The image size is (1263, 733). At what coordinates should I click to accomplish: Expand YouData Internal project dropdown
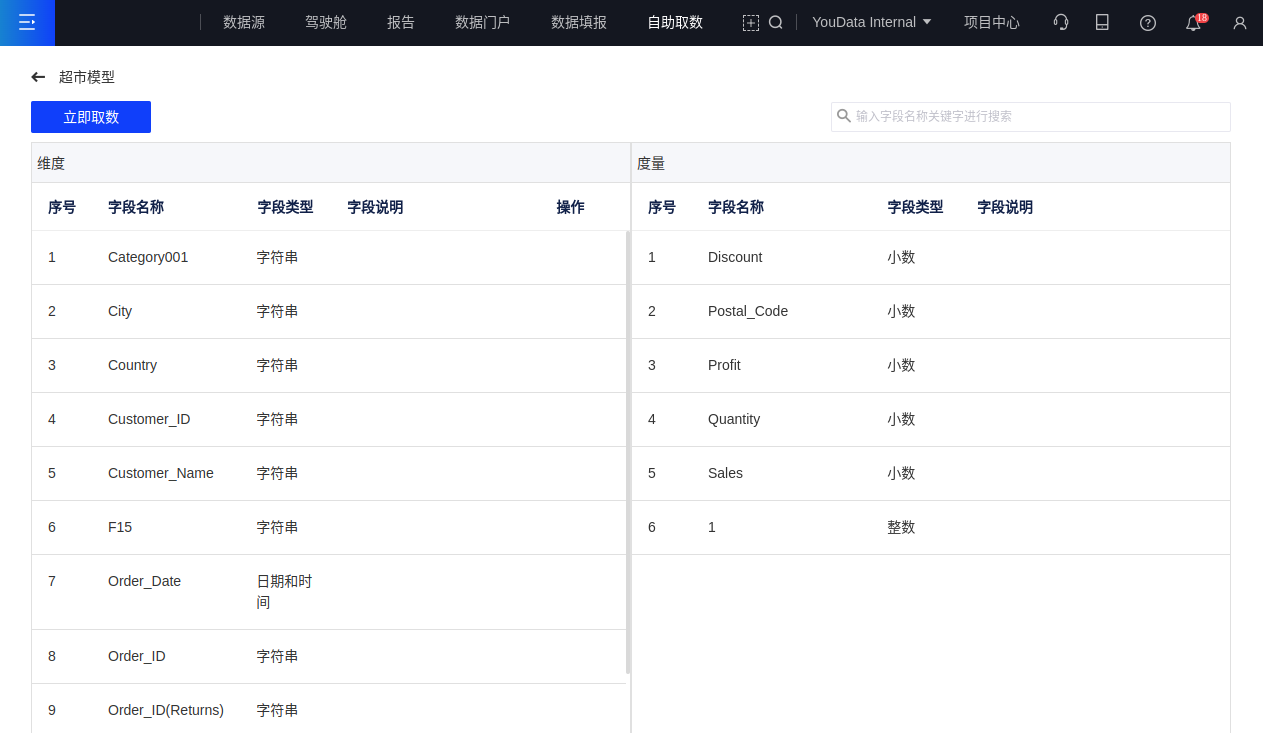(x=871, y=22)
